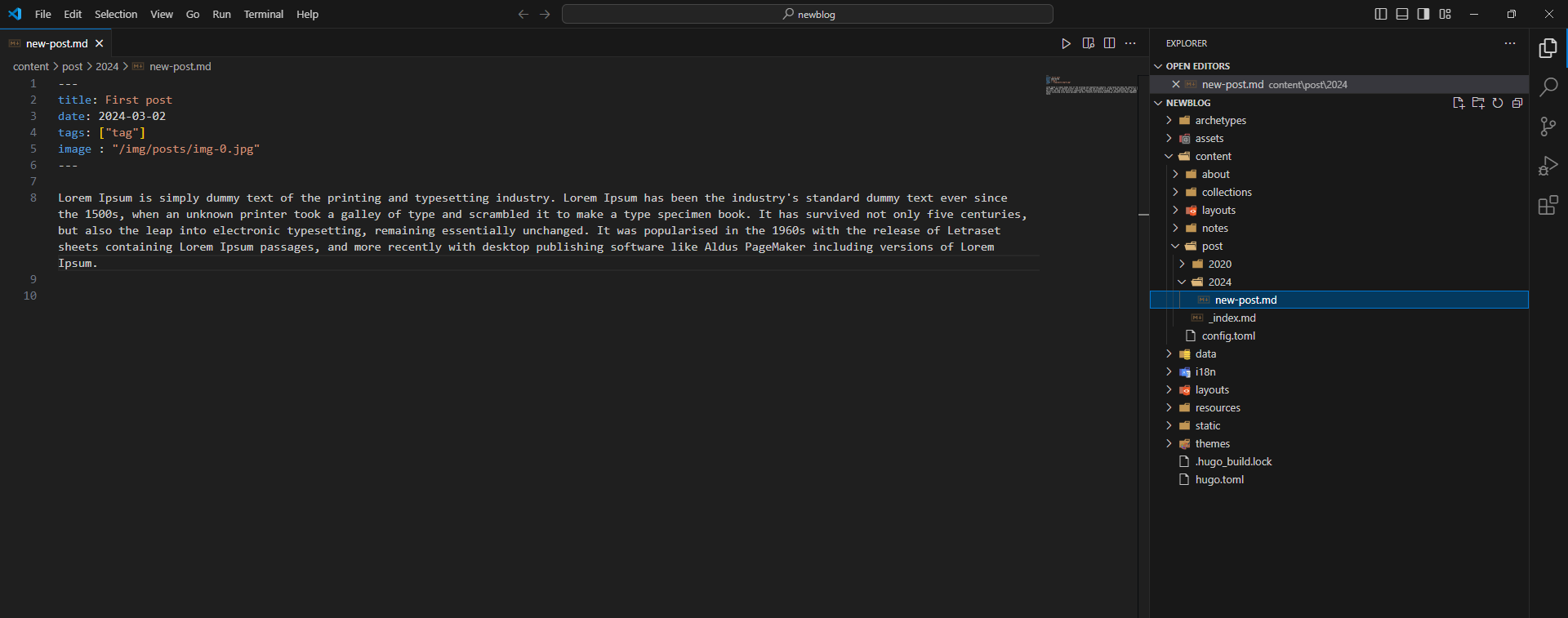Expand the 2020 folder under post
The image size is (1568, 618).
coord(1219,265)
